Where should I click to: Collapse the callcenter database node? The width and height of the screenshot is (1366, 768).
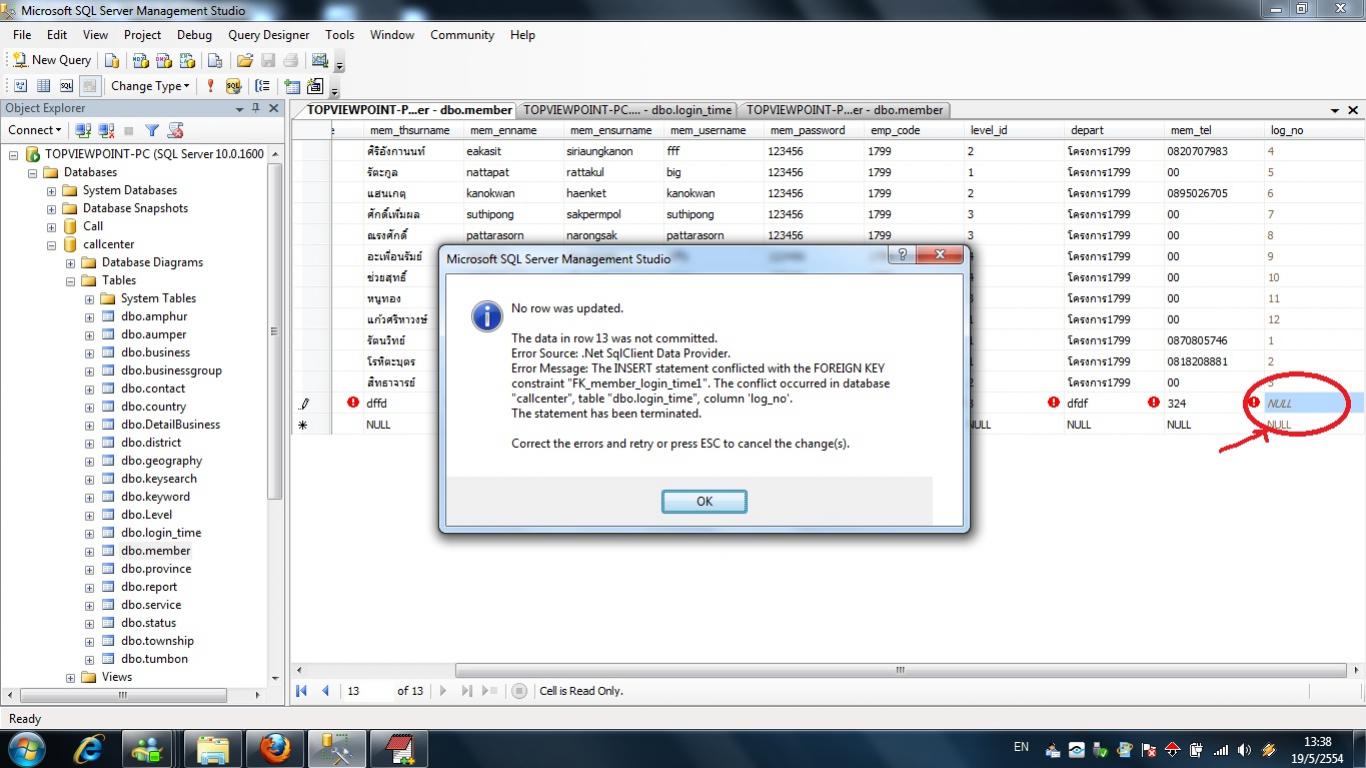pyautogui.click(x=52, y=244)
